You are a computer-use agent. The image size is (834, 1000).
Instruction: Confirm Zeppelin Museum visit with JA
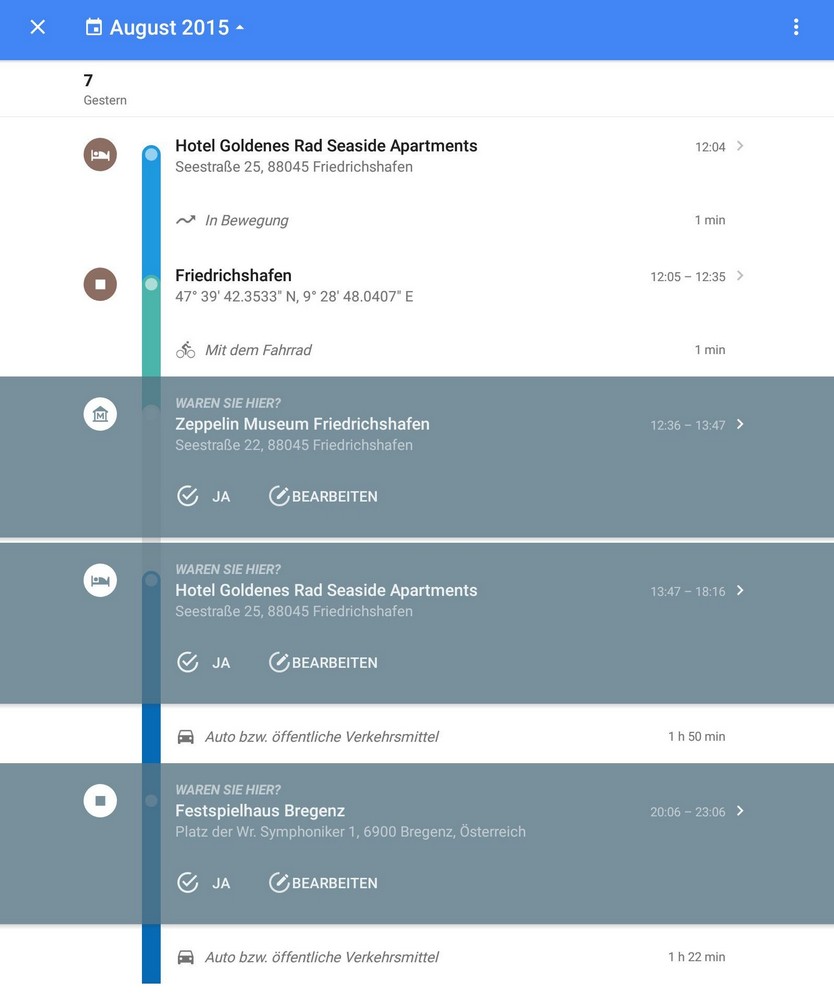[203, 496]
